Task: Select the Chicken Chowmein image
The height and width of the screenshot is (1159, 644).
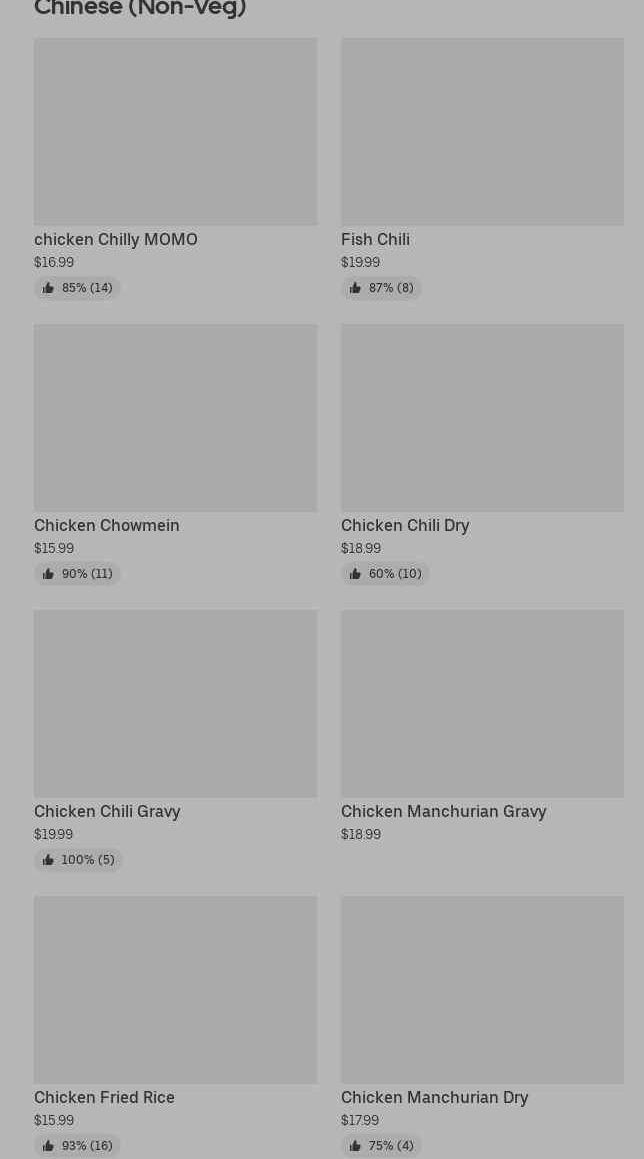Action: (175, 417)
